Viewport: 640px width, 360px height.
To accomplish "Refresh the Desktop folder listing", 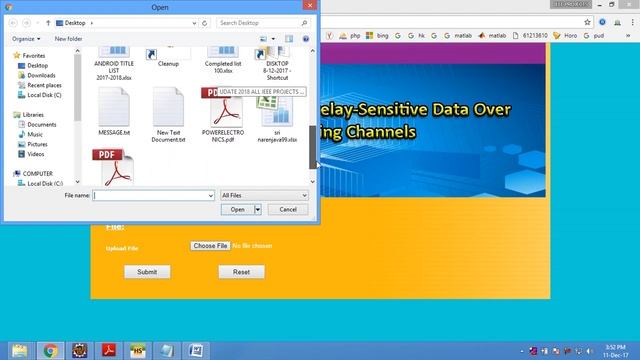I will pyautogui.click(x=205, y=23).
